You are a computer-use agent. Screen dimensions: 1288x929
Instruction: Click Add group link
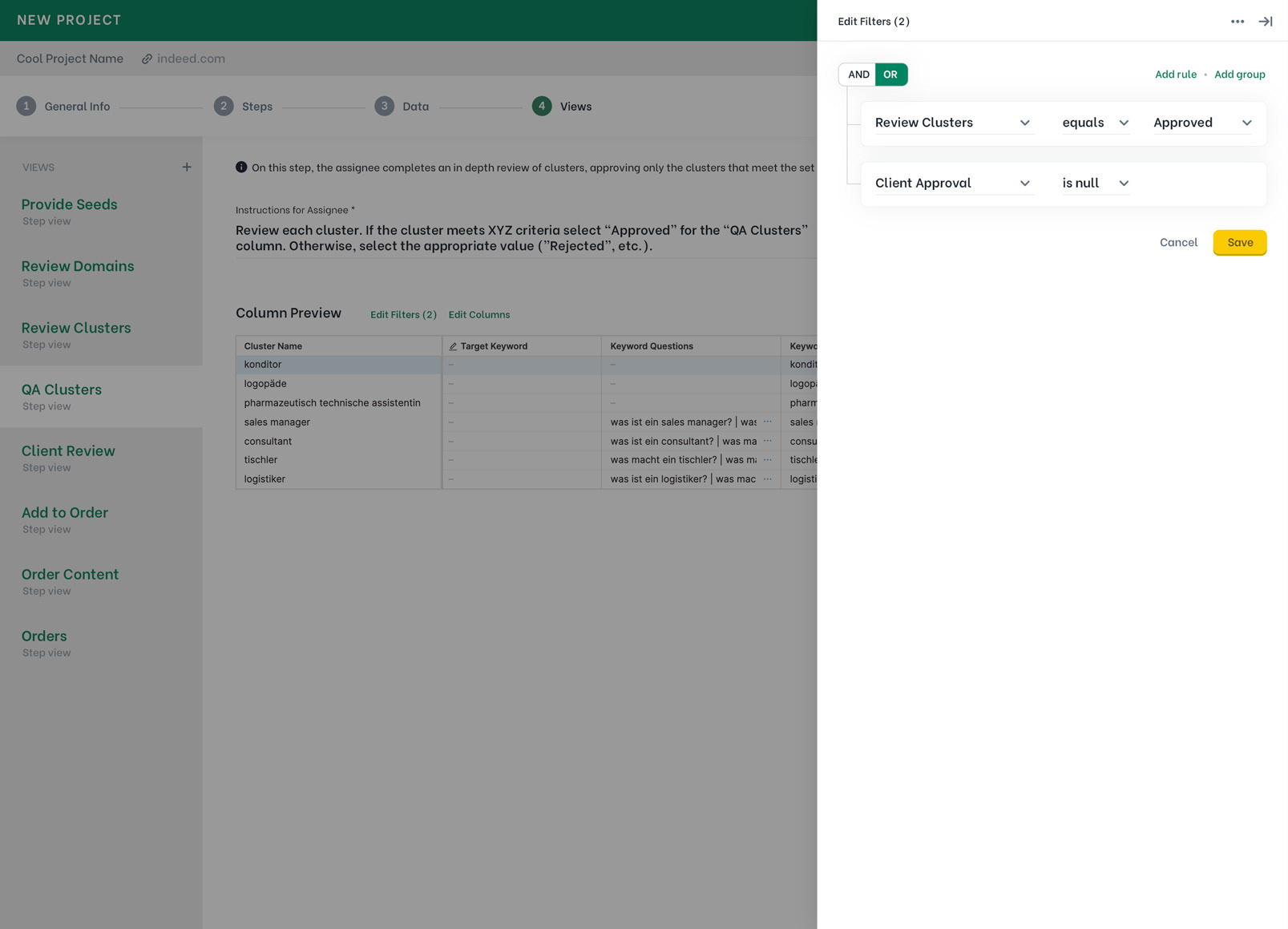coord(1239,75)
